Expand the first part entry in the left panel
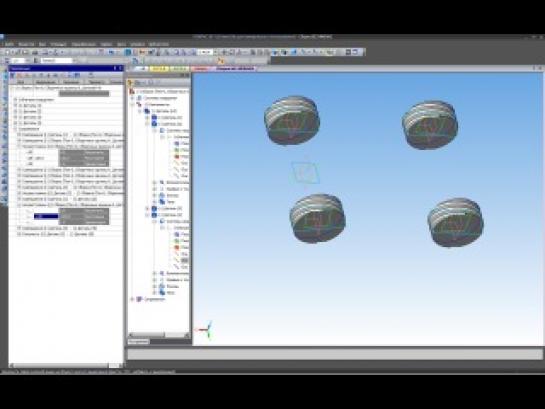The height and width of the screenshot is (409, 545). tap(15, 105)
